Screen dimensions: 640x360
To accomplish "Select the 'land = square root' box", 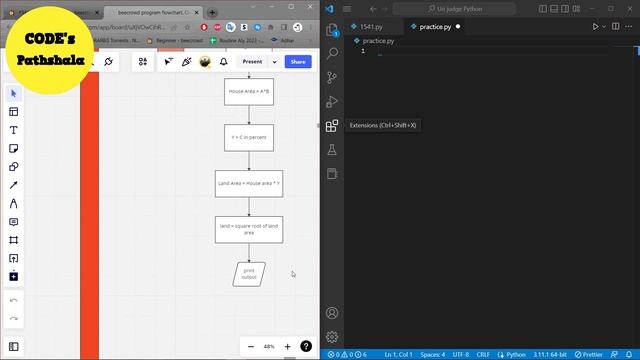I will [x=249, y=229].
